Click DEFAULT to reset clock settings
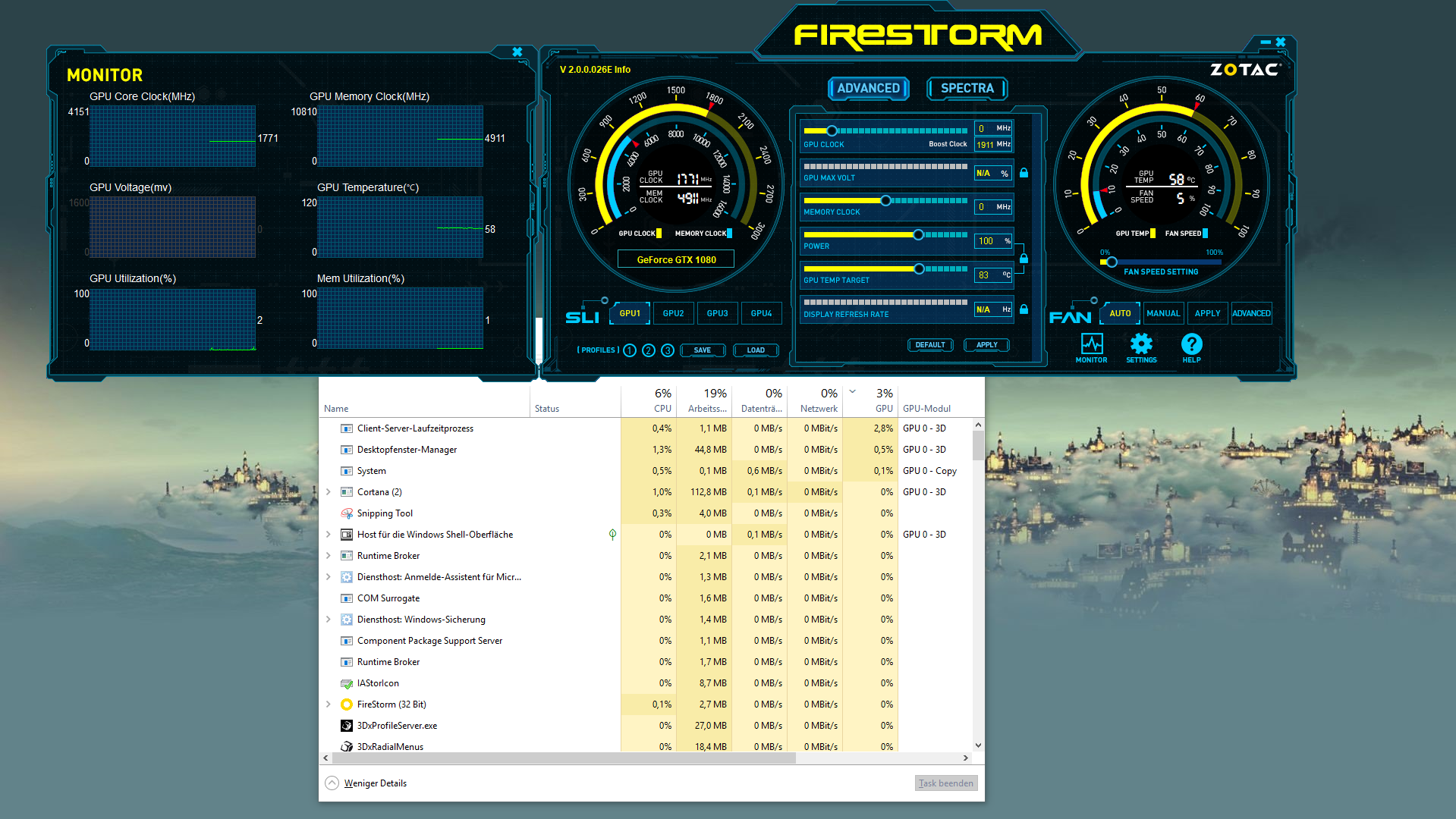 click(930, 345)
